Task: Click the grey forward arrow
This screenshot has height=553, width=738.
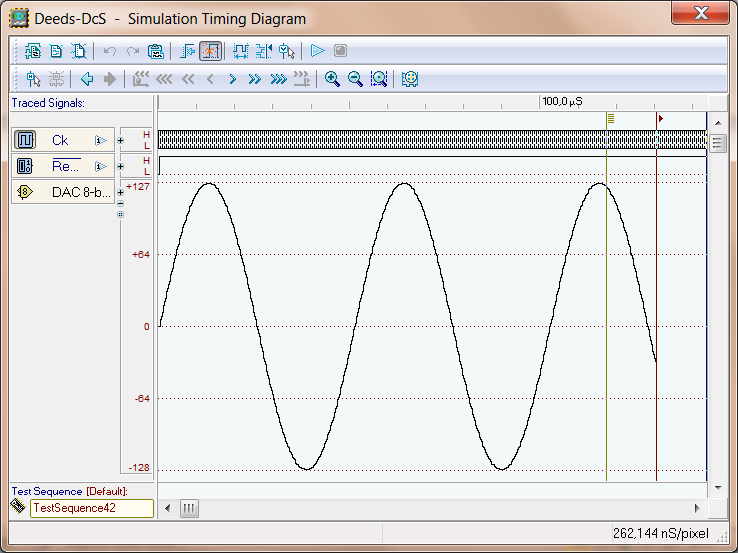Action: click(x=110, y=79)
